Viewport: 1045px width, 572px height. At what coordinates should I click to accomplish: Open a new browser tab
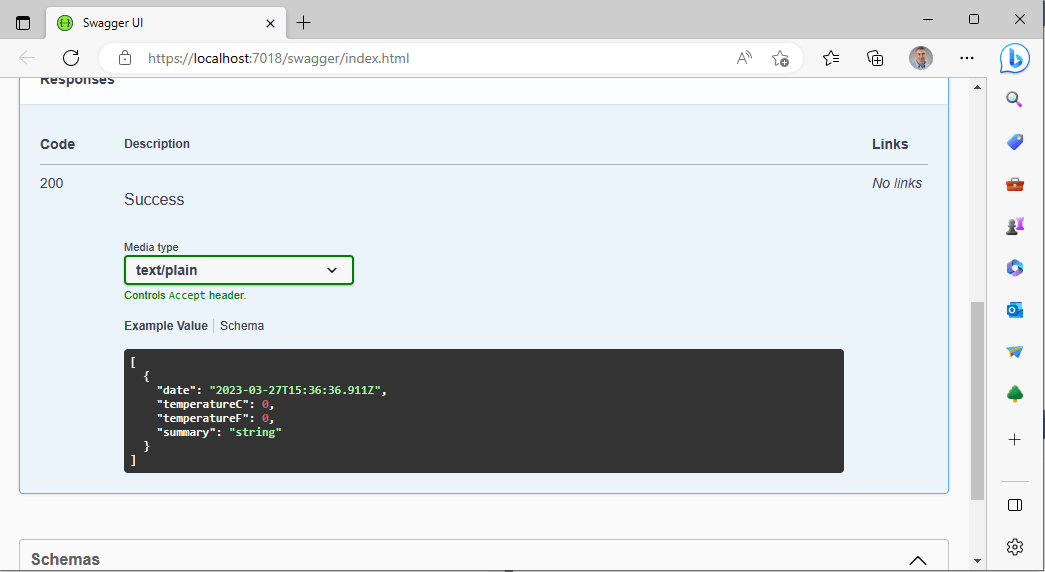[x=303, y=23]
